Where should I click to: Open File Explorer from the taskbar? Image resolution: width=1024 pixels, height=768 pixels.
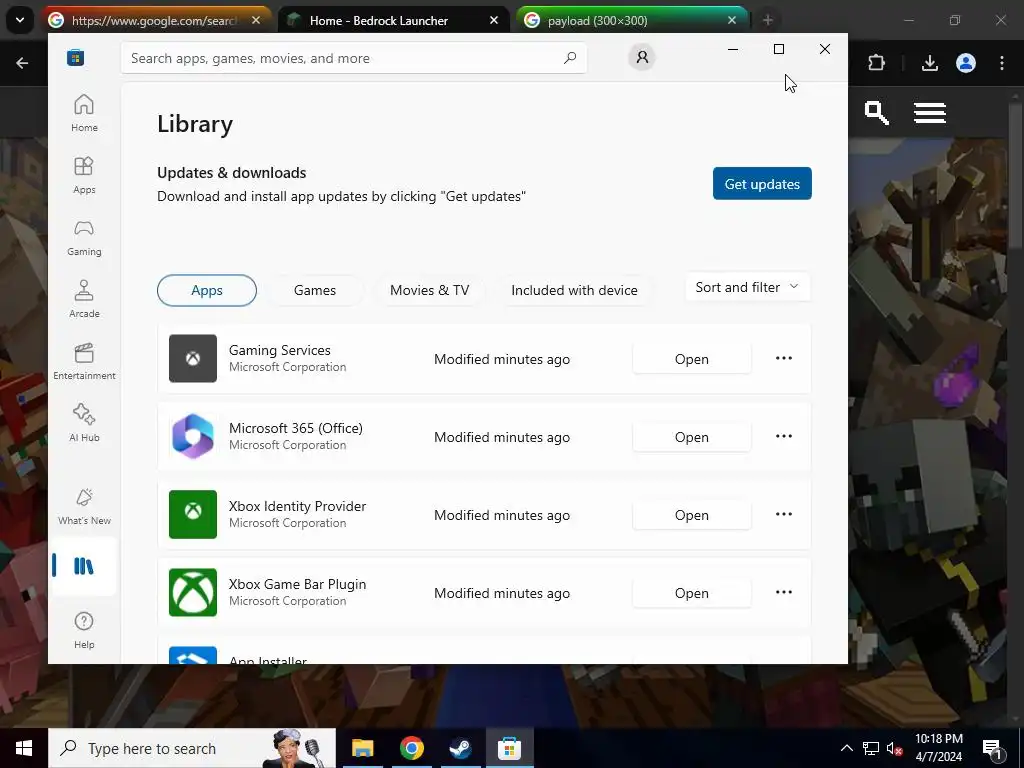tap(362, 748)
